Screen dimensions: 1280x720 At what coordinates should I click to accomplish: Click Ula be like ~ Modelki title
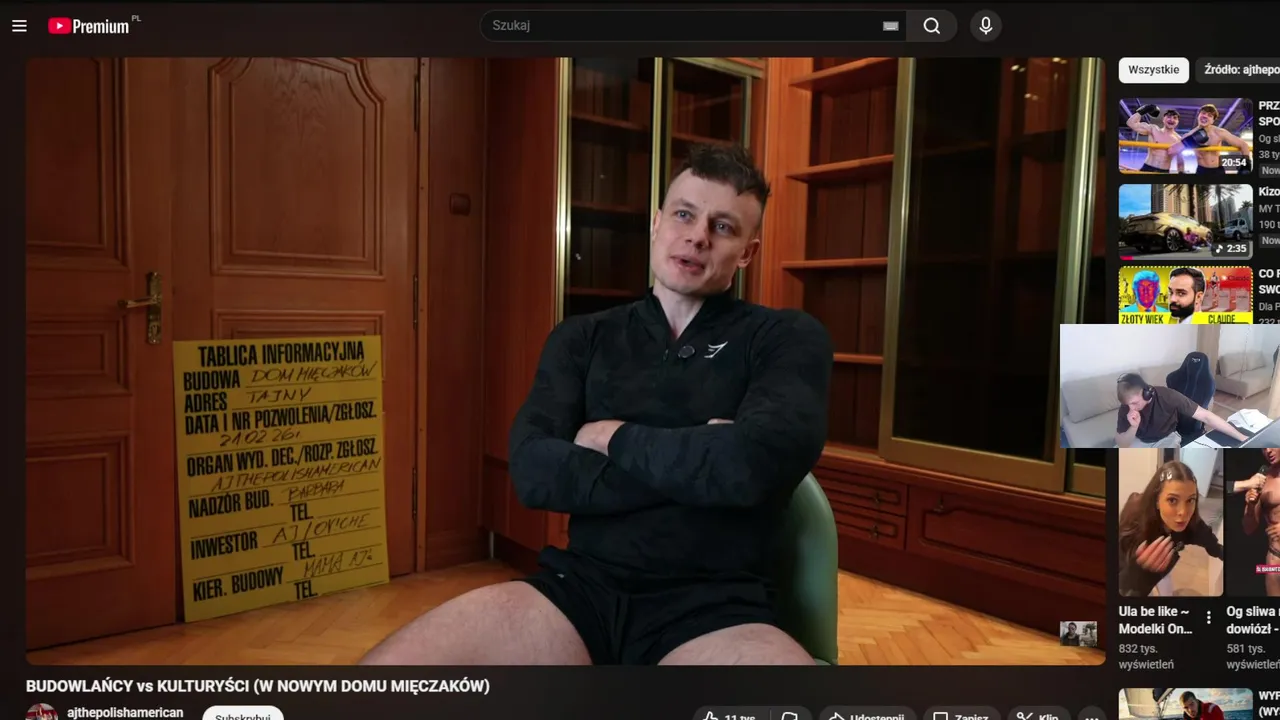point(1155,620)
